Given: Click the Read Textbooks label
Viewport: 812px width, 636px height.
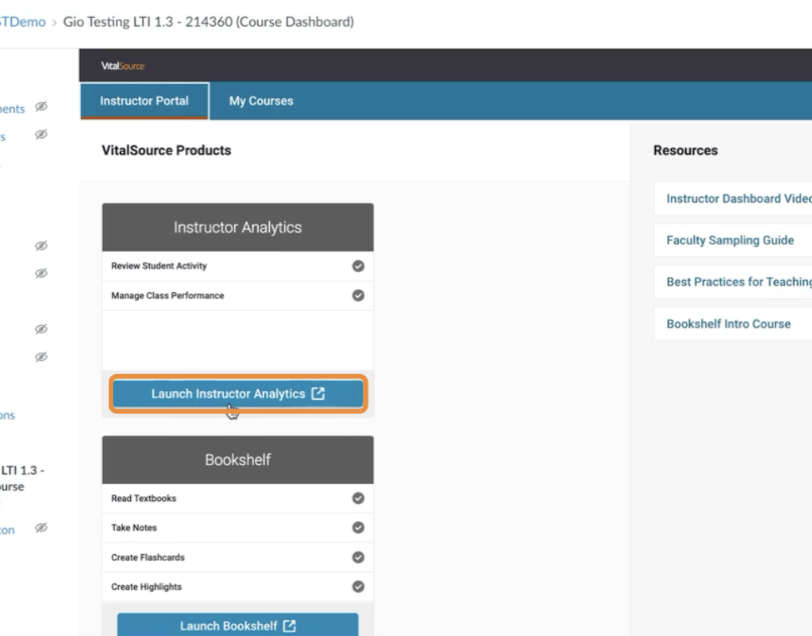Looking at the screenshot, I should point(143,498).
